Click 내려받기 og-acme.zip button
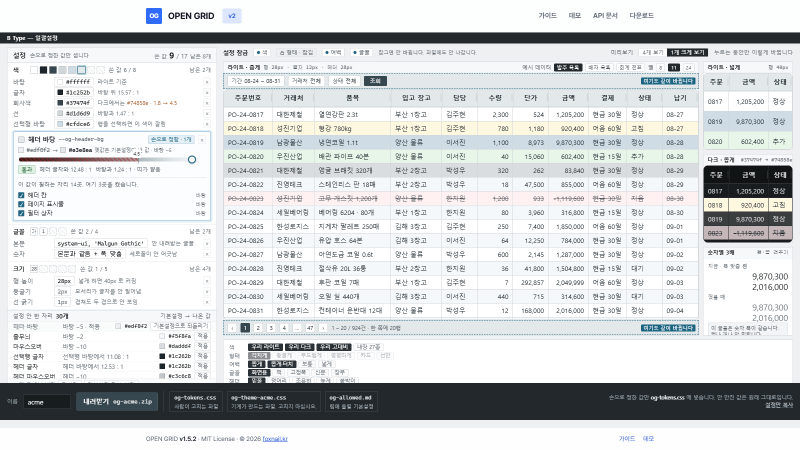The image size is (800, 450). (117, 402)
